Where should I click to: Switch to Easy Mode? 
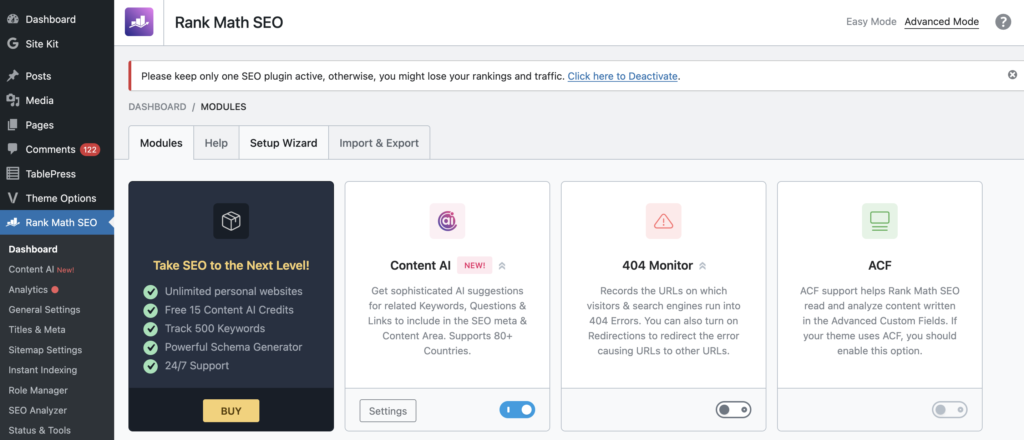click(871, 22)
